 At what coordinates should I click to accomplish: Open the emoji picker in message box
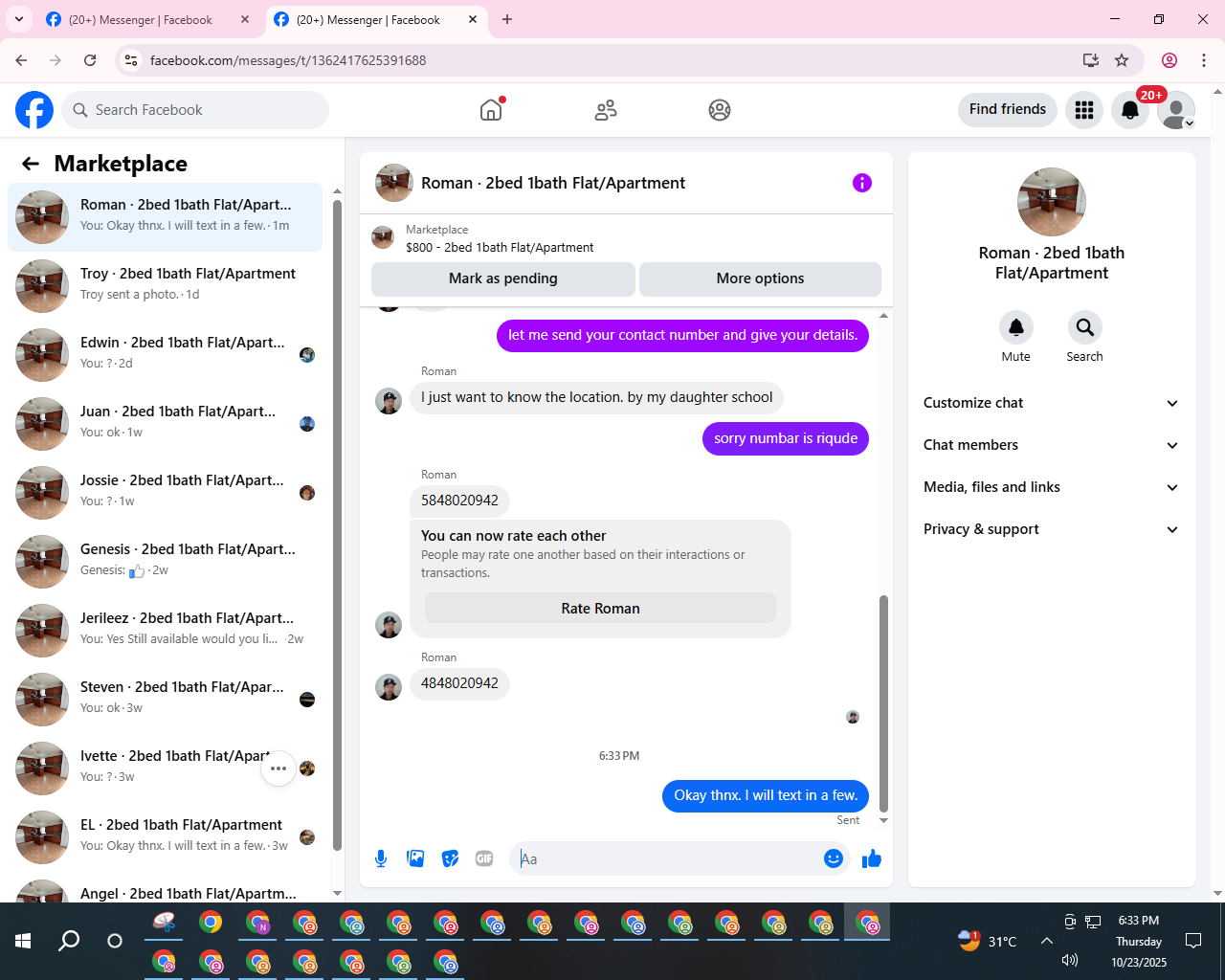tap(834, 858)
